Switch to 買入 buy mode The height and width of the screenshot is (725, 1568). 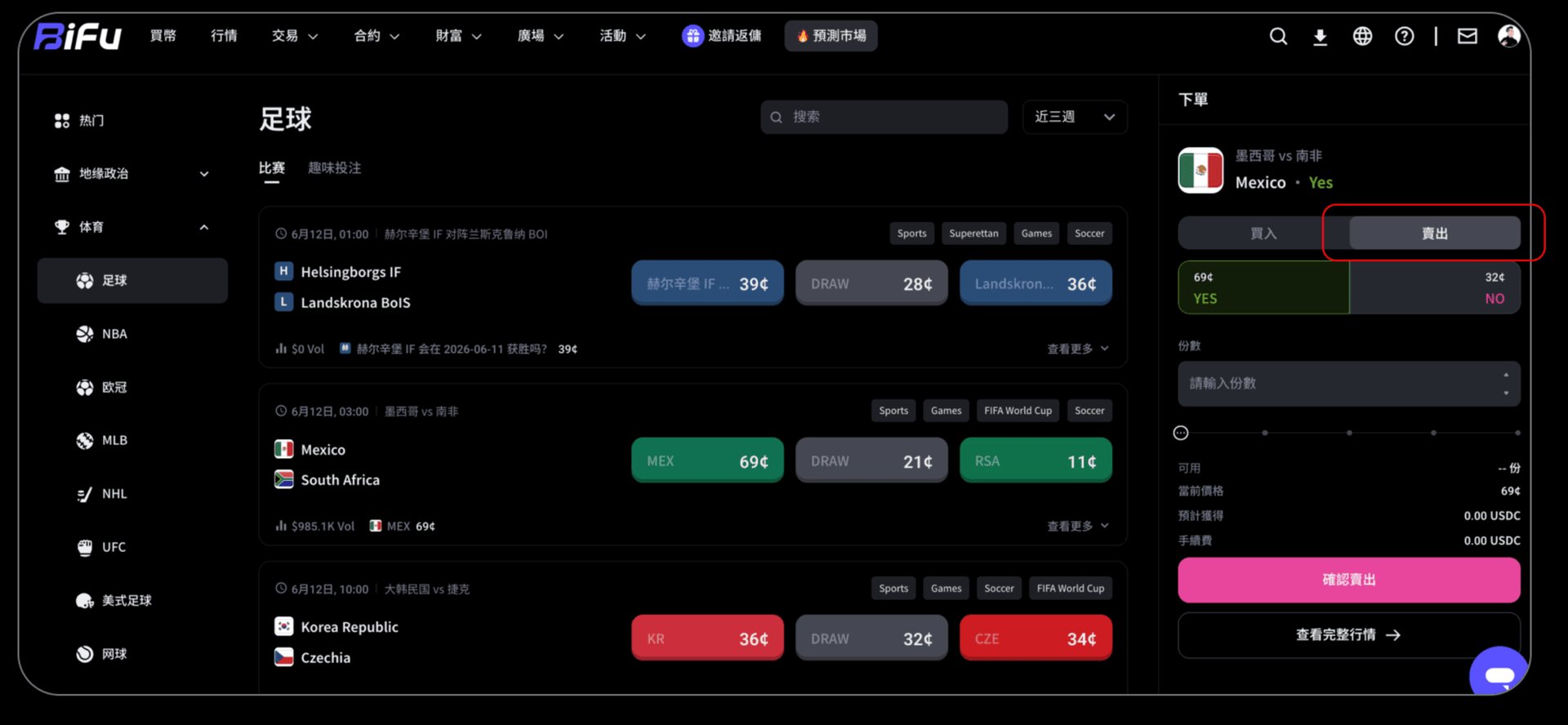[1263, 234]
